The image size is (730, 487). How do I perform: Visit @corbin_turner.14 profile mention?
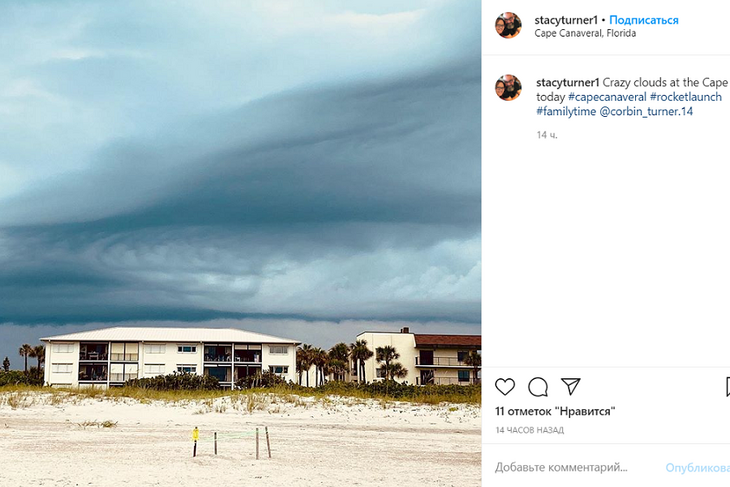[646, 111]
